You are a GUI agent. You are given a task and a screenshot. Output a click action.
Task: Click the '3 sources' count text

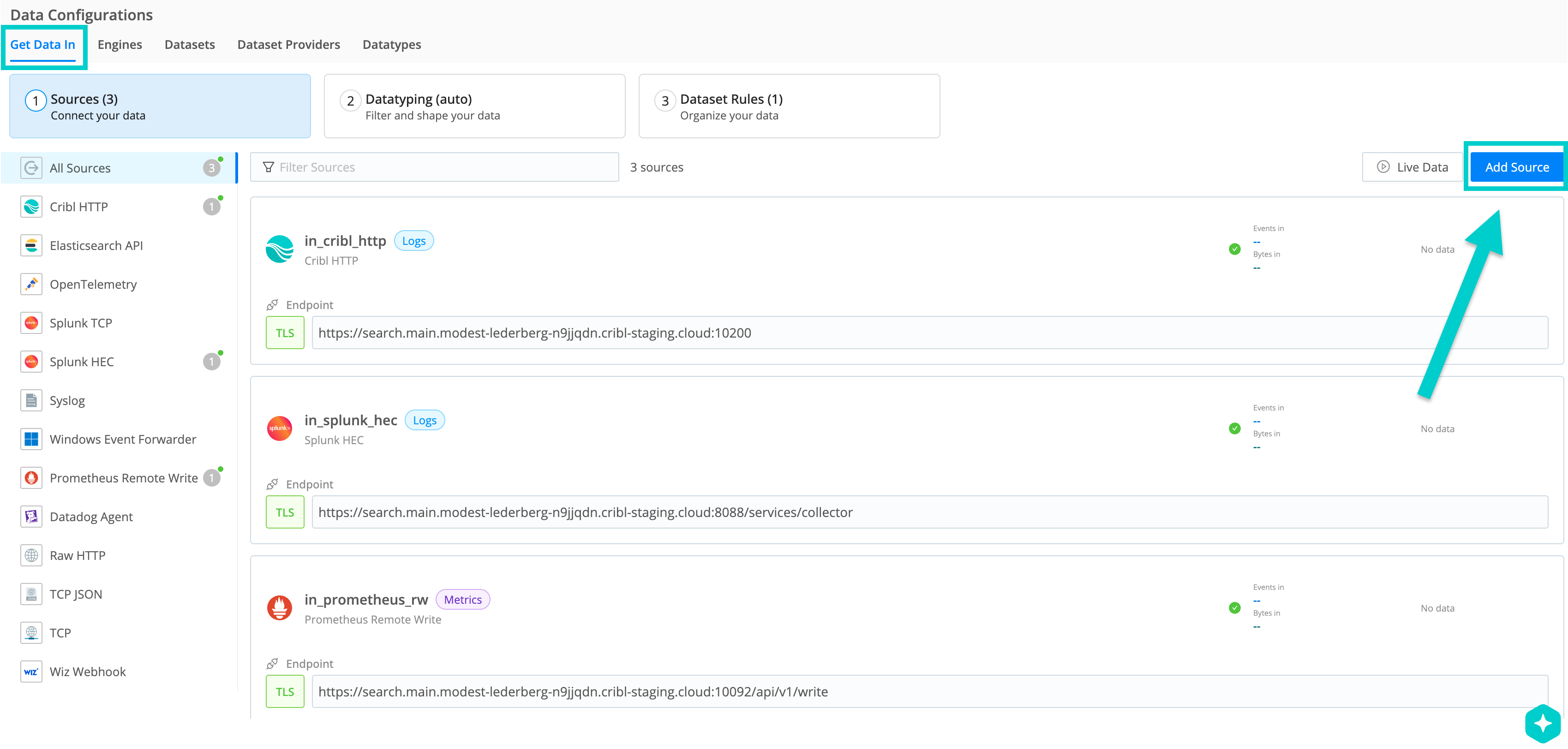coord(657,167)
